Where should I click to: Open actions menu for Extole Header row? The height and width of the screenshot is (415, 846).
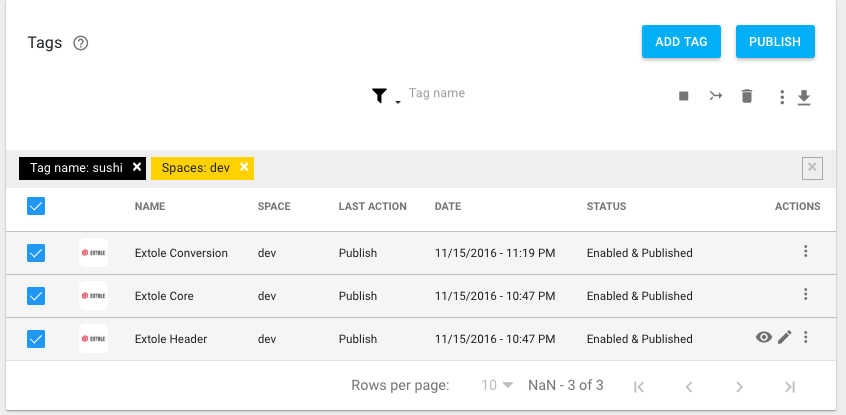806,337
